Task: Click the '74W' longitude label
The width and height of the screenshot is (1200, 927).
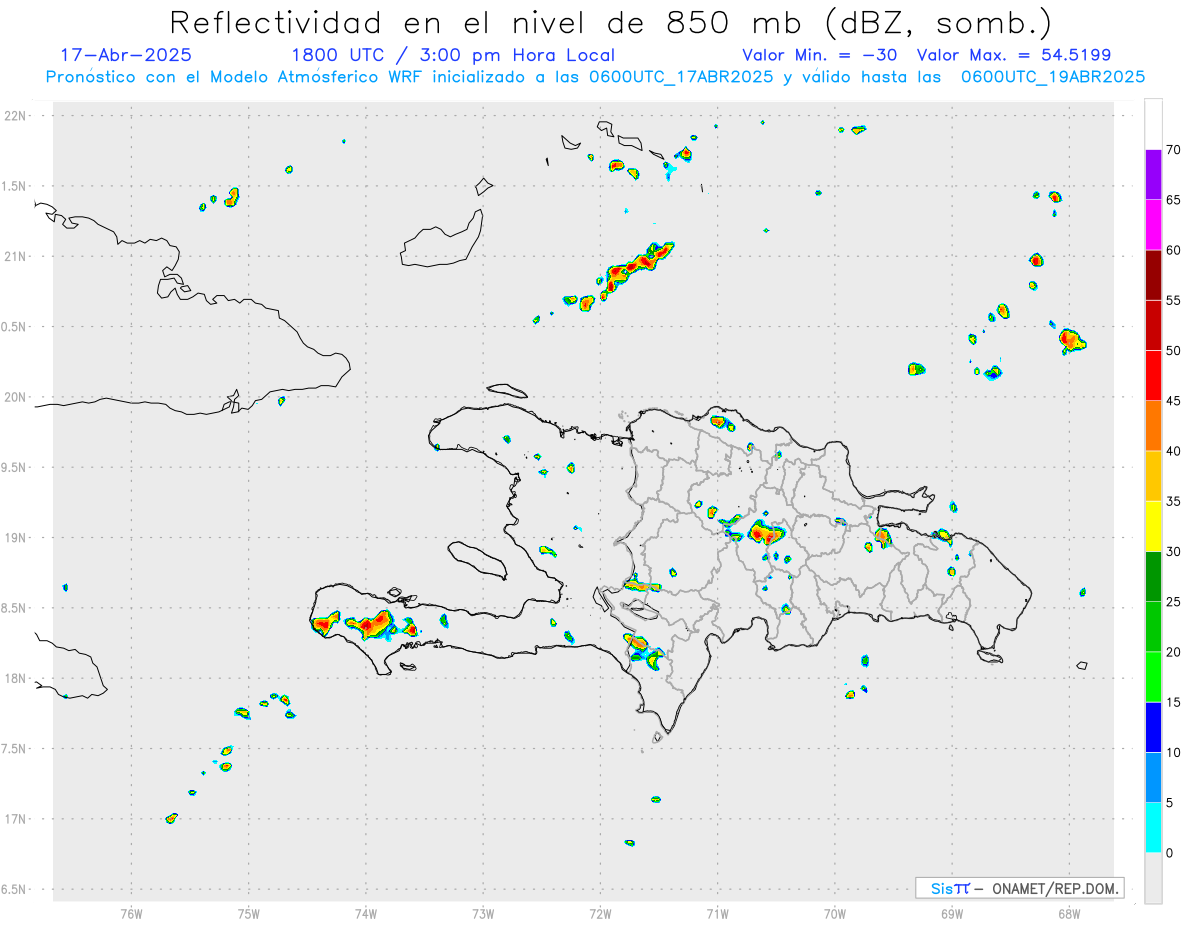Action: click(x=366, y=914)
